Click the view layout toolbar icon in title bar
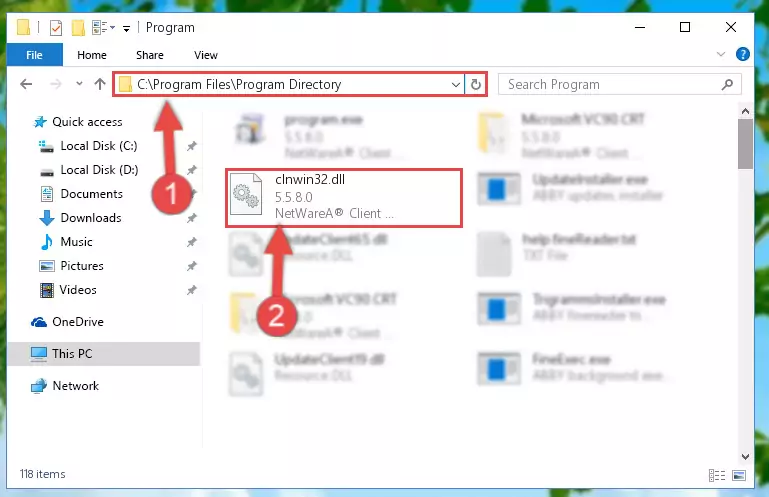 pyautogui.click(x=103, y=27)
